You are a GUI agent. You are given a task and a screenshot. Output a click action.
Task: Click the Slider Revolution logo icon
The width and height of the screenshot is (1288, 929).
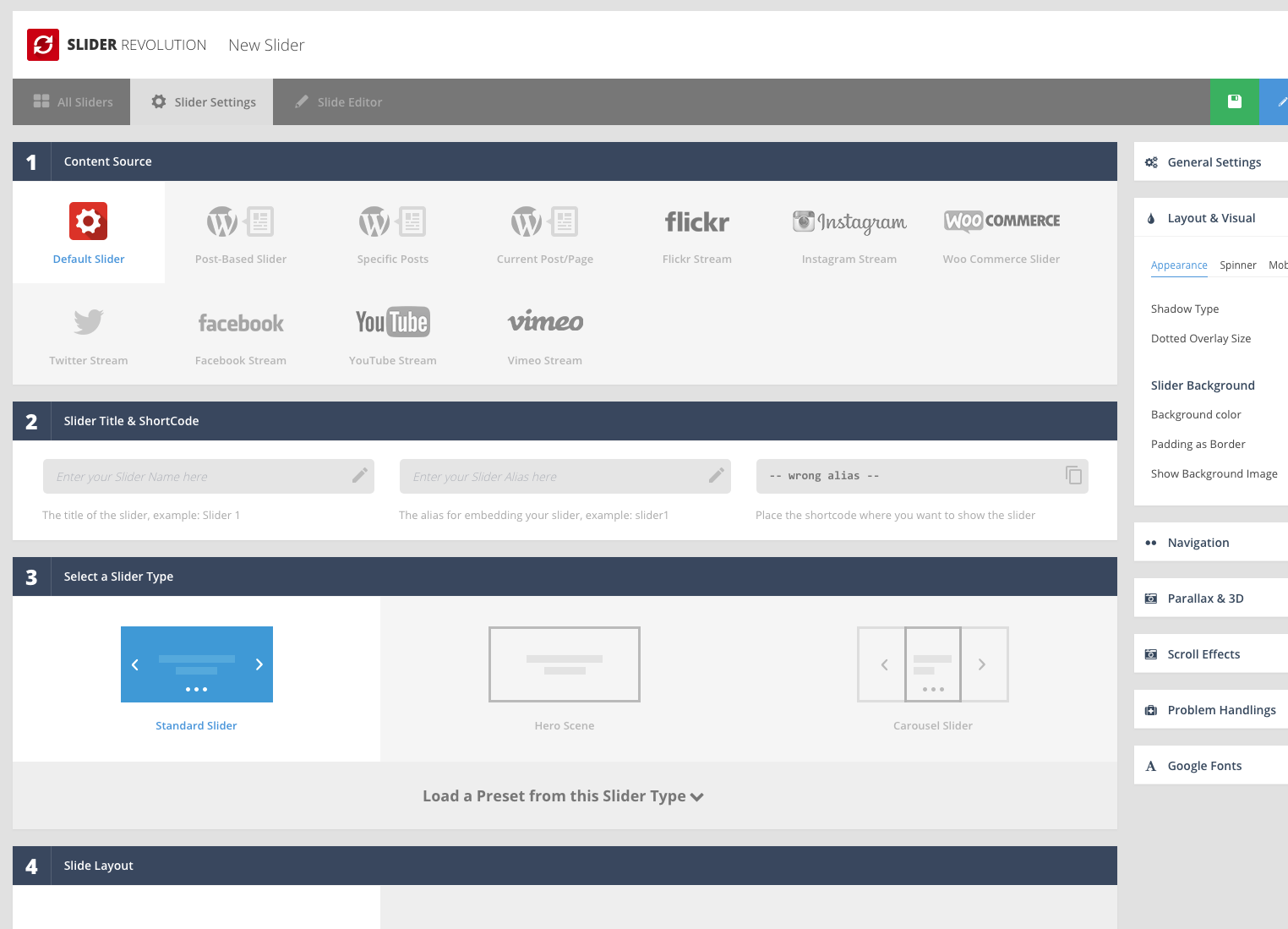point(43,45)
